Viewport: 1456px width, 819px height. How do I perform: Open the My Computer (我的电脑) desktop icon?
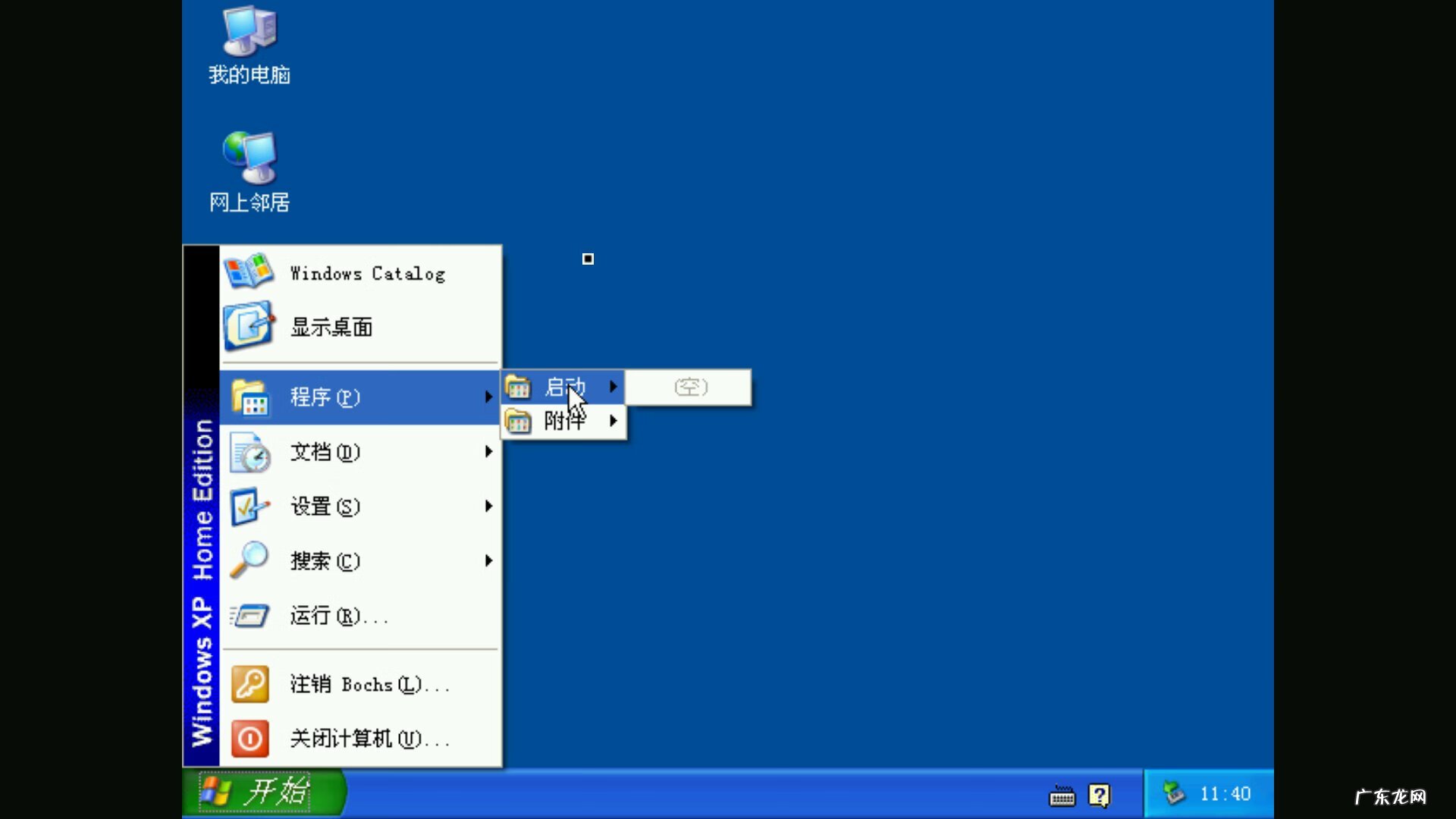249,32
